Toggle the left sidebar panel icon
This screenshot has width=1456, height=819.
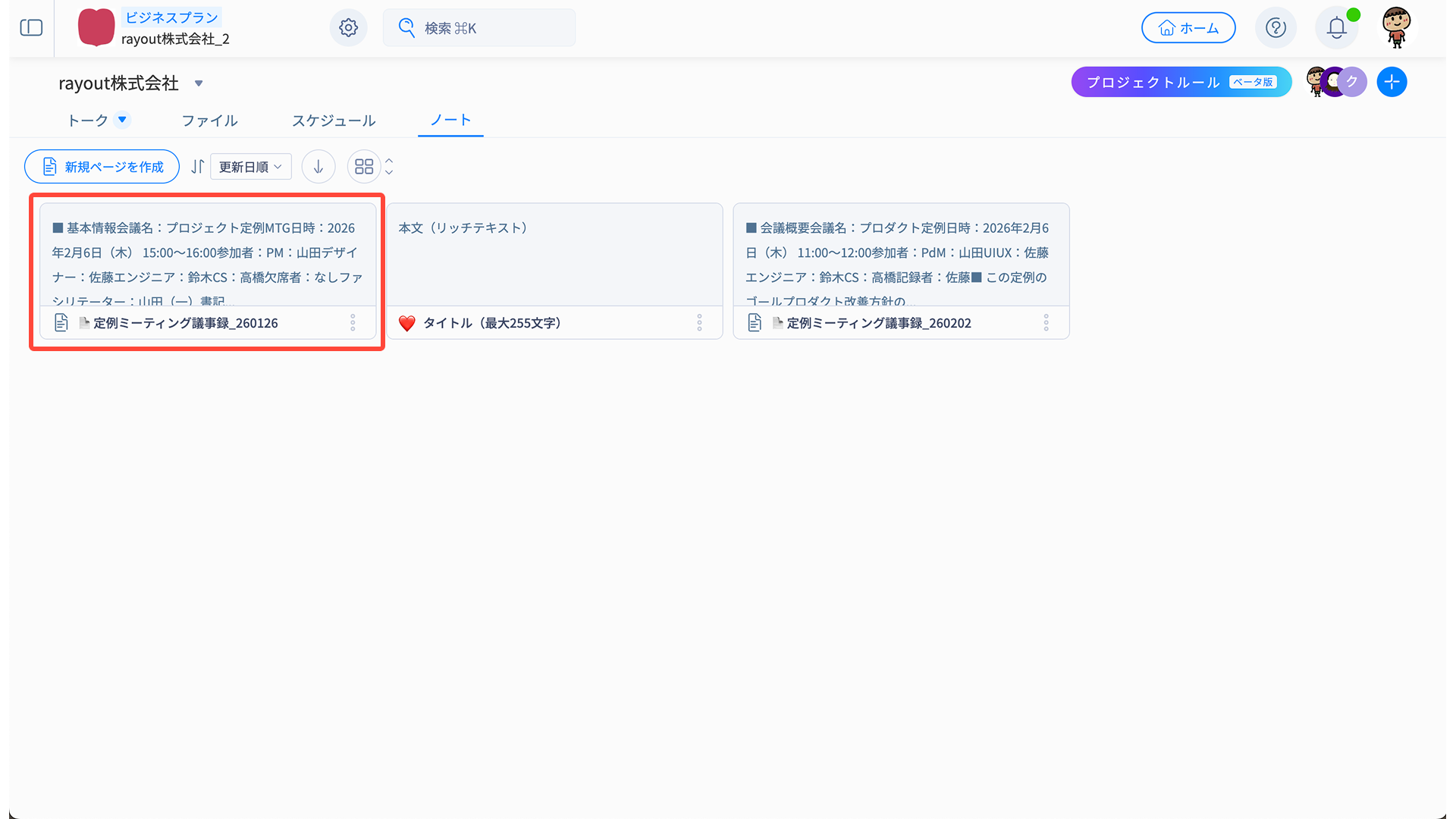(x=31, y=28)
